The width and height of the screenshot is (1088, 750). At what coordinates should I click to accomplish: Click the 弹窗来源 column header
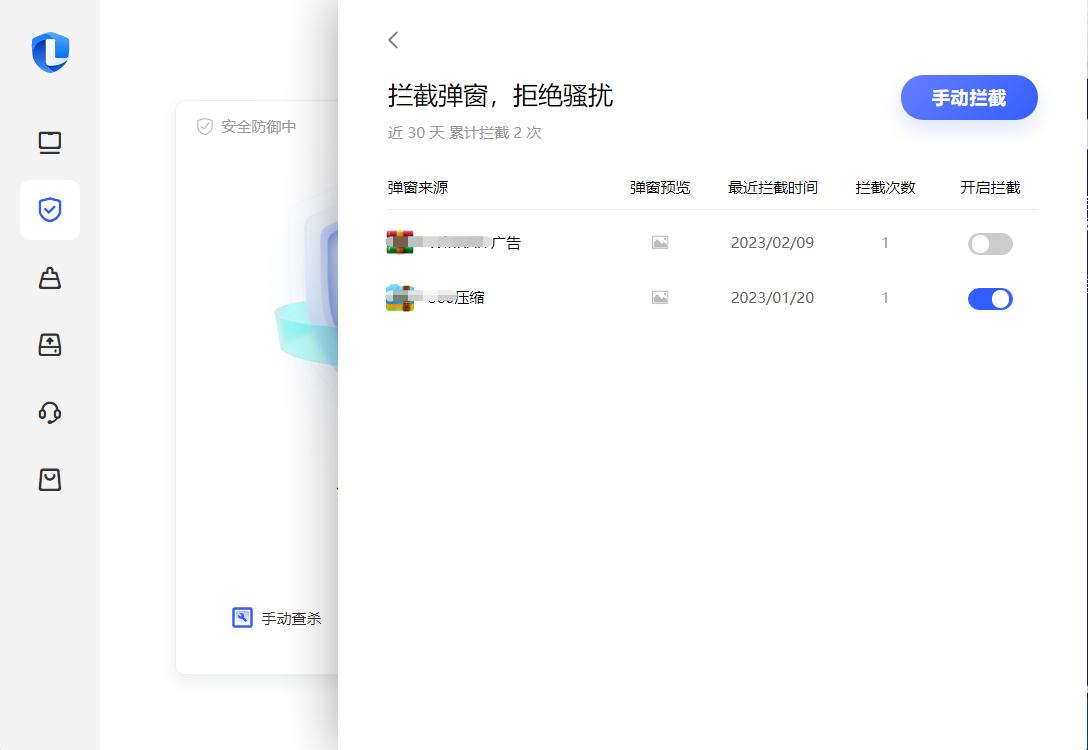click(x=416, y=186)
